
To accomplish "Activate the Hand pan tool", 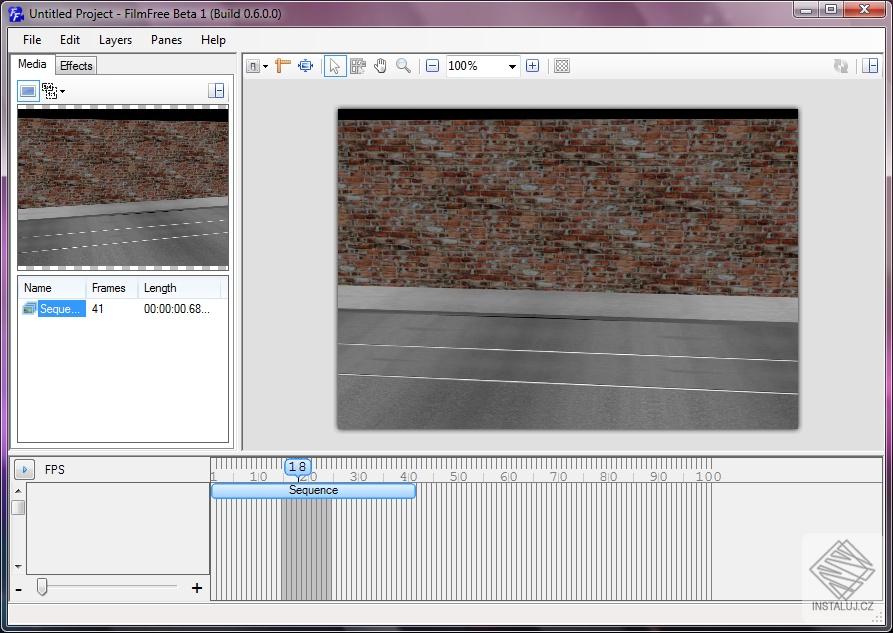I will [x=380, y=66].
